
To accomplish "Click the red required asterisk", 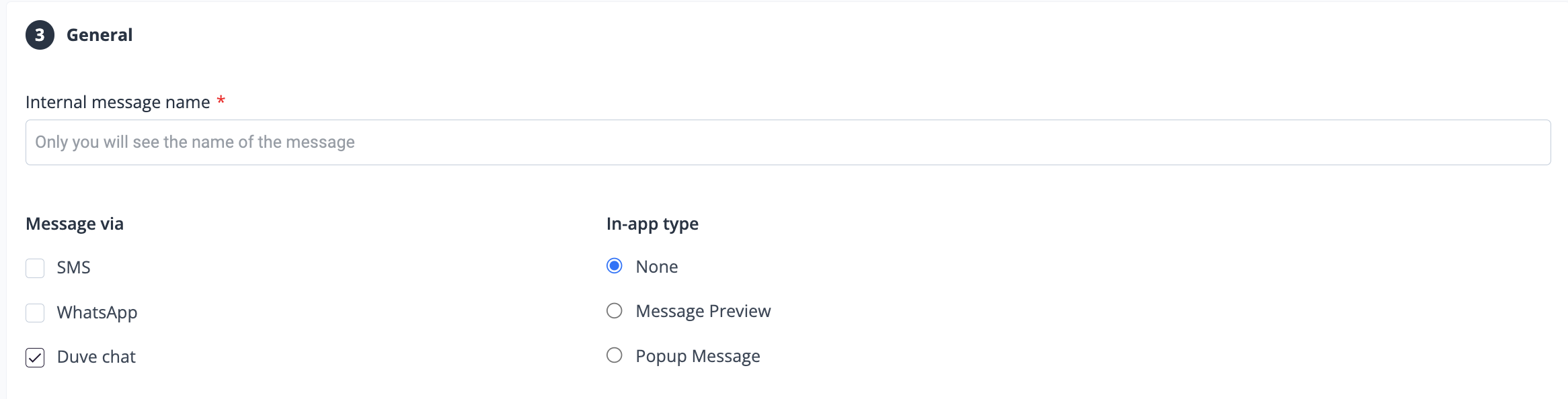I will pos(221,101).
